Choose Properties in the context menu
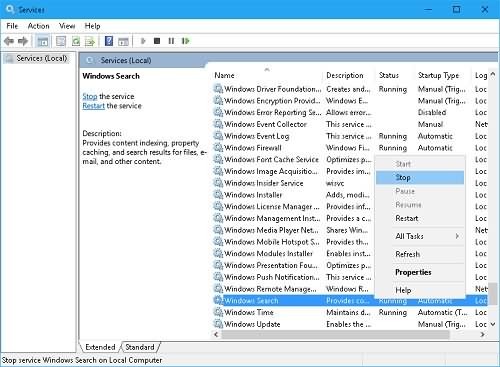Viewport: 500px width, 367px height. (x=420, y=272)
